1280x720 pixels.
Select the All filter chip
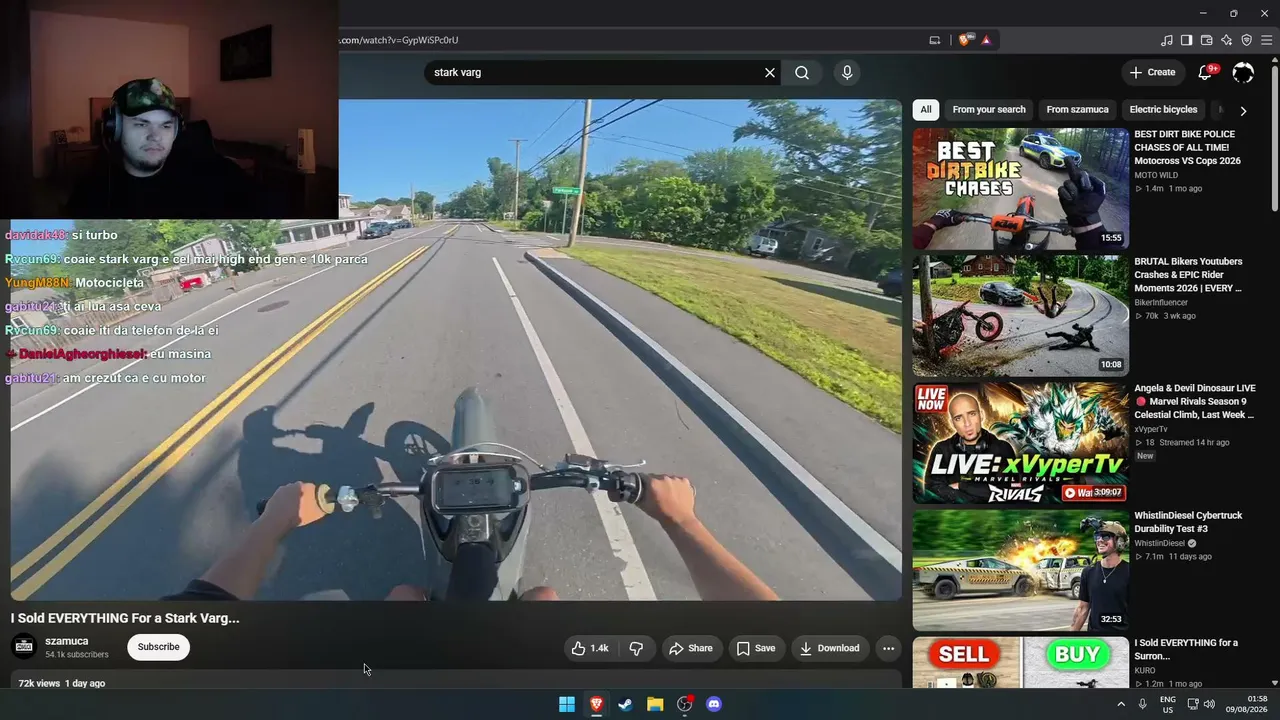[x=926, y=110]
